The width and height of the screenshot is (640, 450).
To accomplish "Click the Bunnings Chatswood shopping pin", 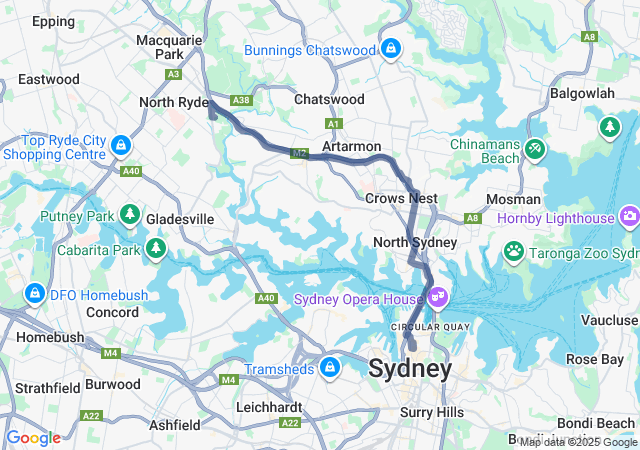I will tap(391, 49).
